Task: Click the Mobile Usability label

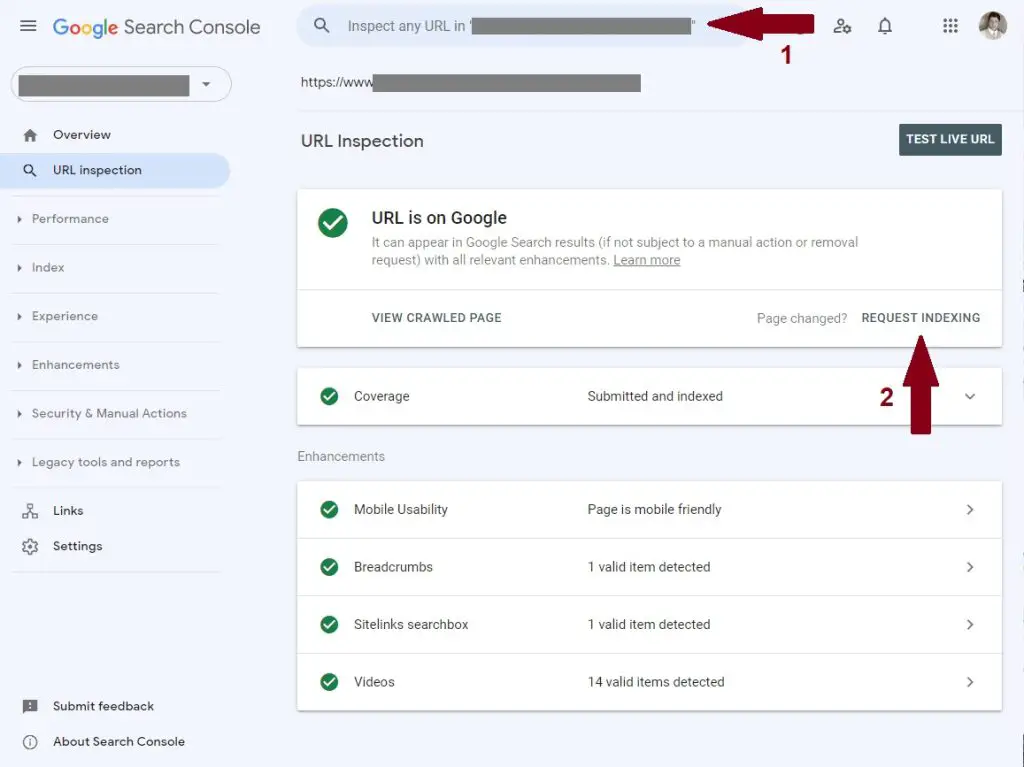Action: coord(400,510)
